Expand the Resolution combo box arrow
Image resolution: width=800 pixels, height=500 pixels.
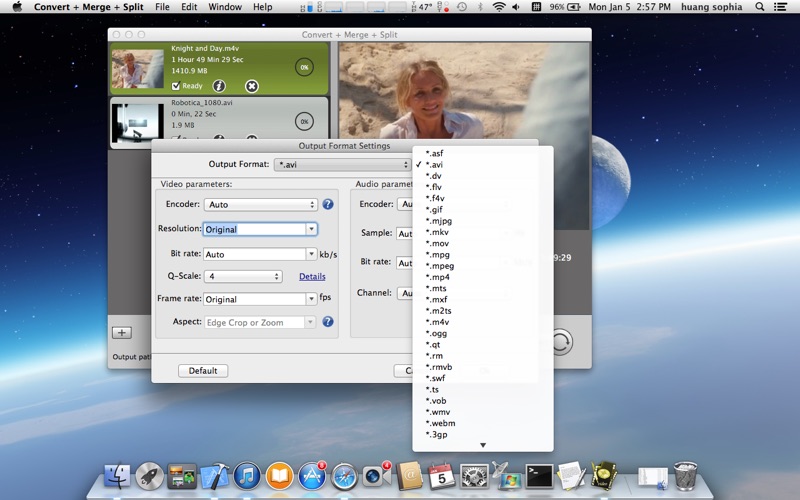[x=311, y=229]
